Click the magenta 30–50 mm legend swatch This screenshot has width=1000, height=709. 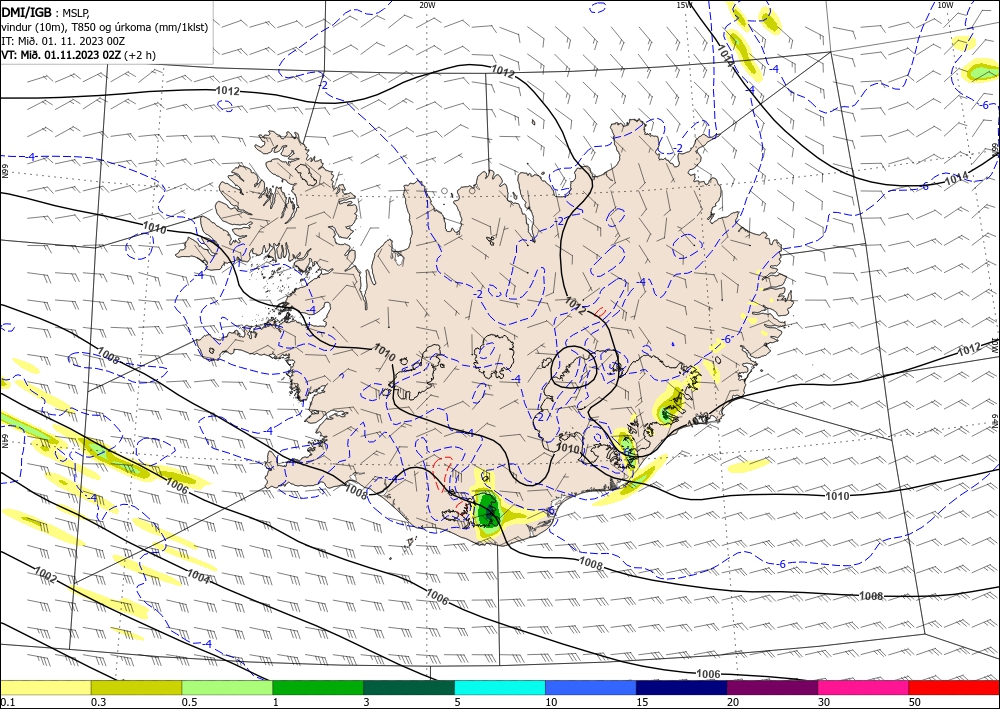pos(863,687)
